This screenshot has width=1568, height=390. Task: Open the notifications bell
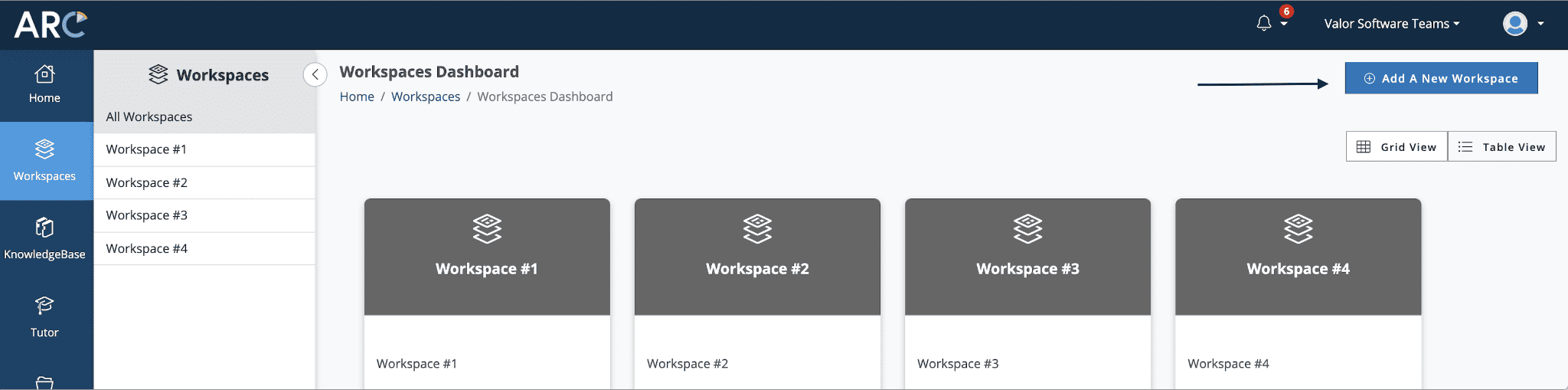pos(1263,24)
